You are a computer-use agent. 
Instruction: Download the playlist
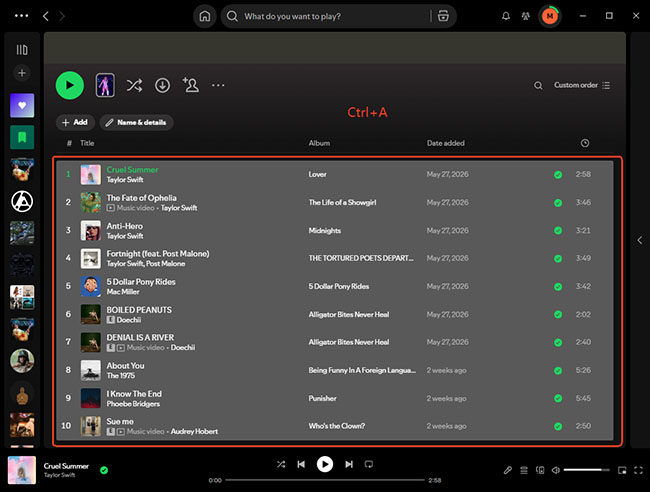click(x=162, y=85)
